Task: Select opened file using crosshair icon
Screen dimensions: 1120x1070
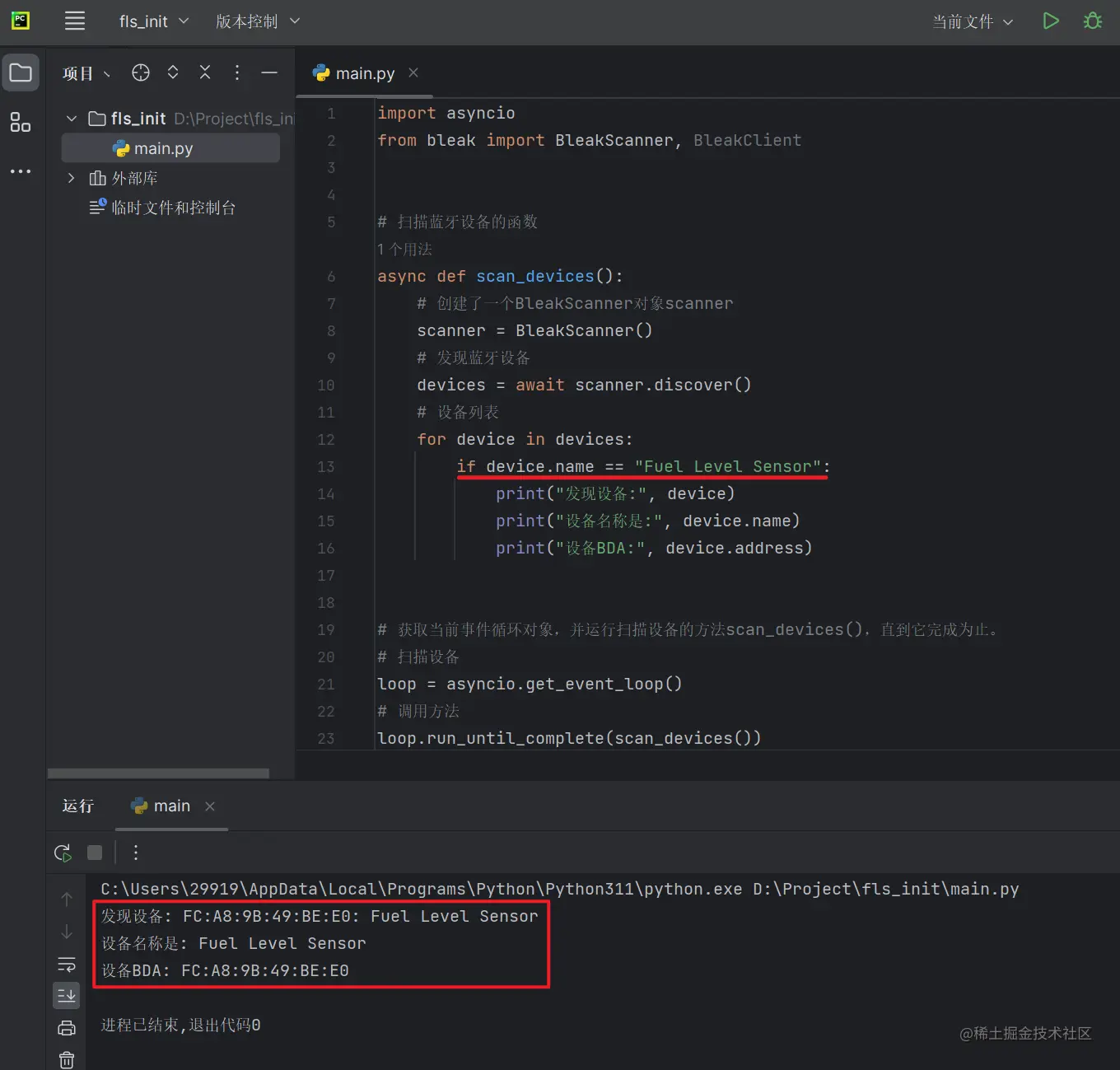Action: point(141,72)
